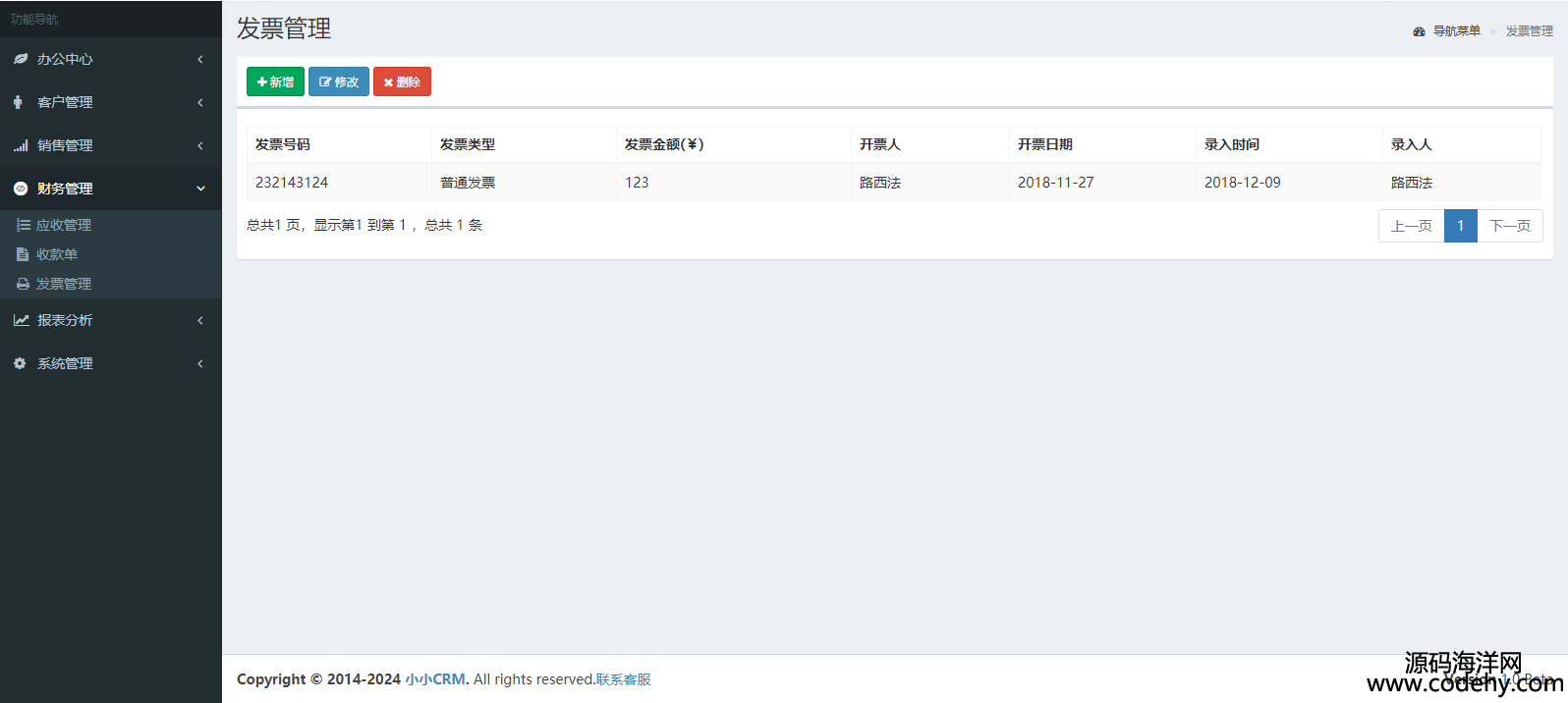Click the blue 修改 button

click(339, 81)
